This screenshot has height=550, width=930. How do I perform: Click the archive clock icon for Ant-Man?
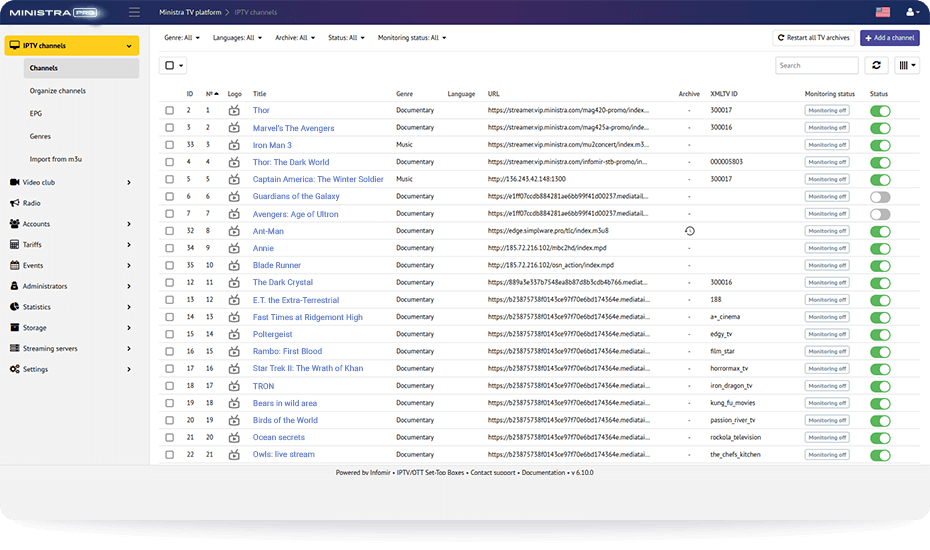[689, 231]
